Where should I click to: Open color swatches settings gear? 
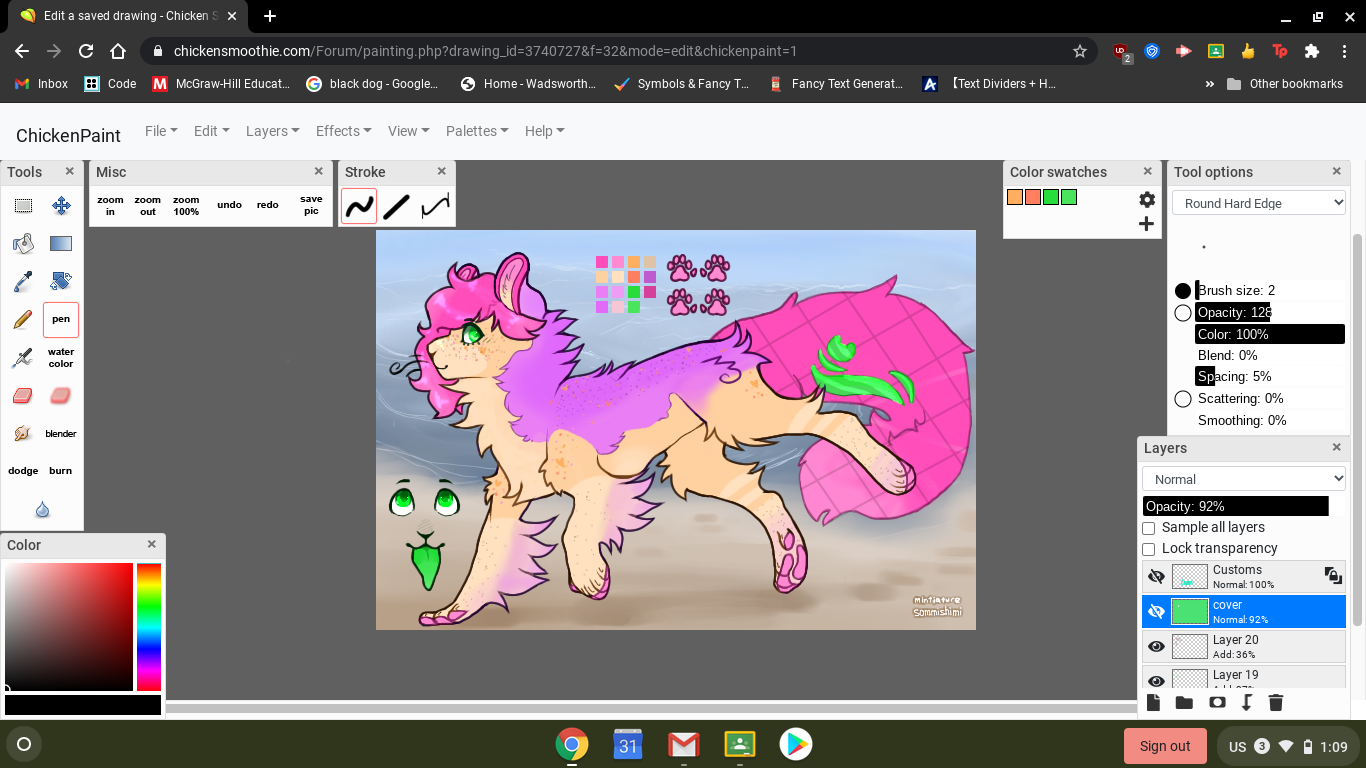pos(1147,200)
